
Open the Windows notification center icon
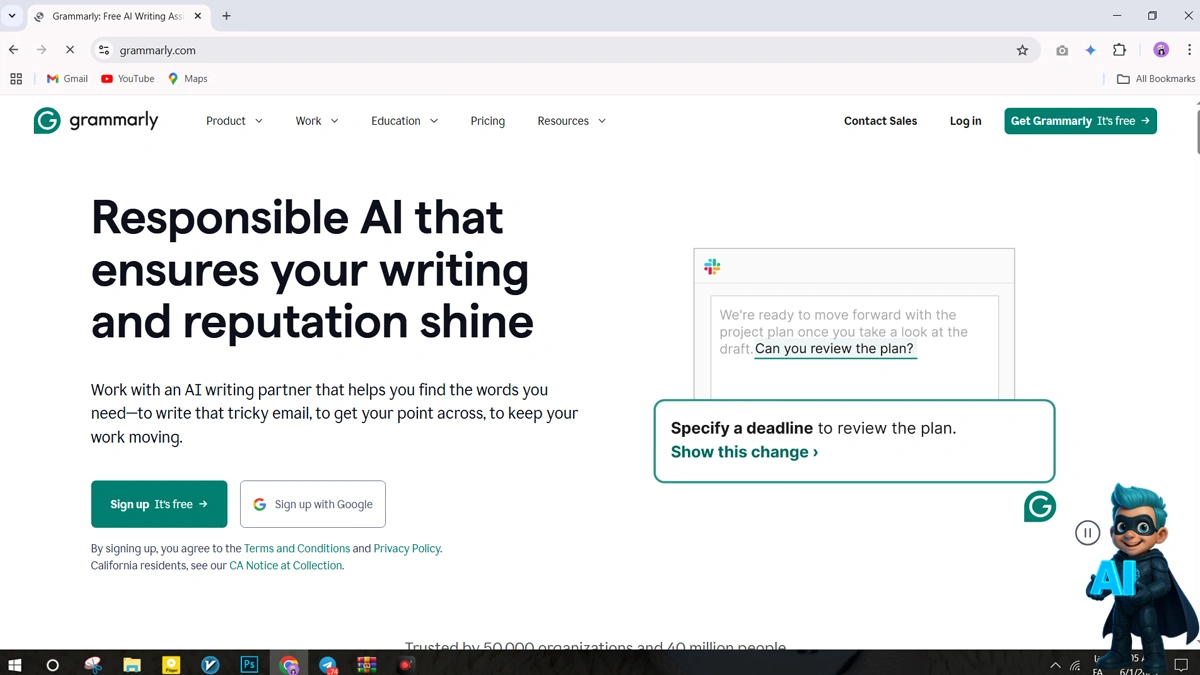(x=1181, y=666)
